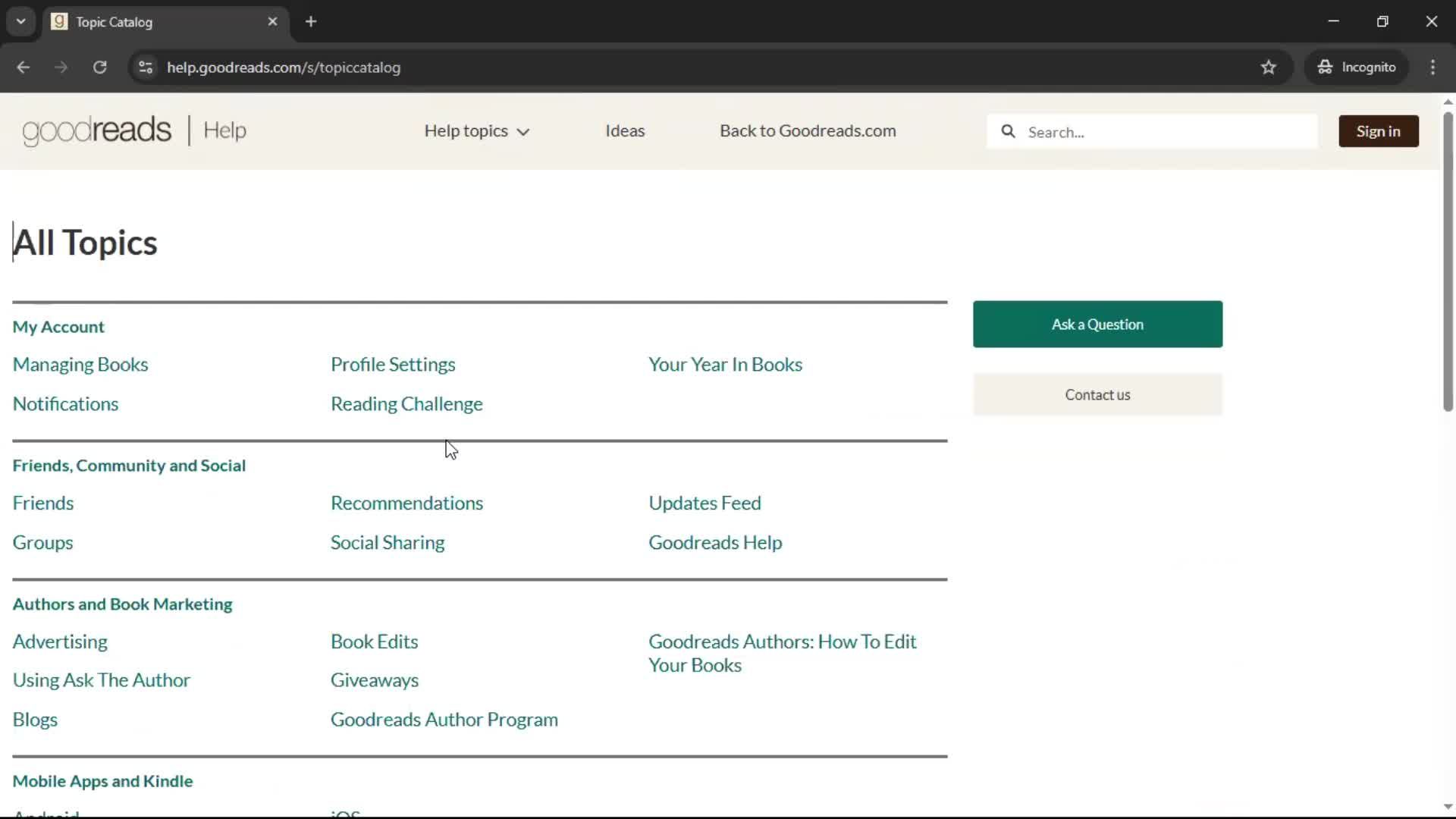This screenshot has height=819, width=1456.
Task: Click the address bar URL
Action: [x=284, y=67]
